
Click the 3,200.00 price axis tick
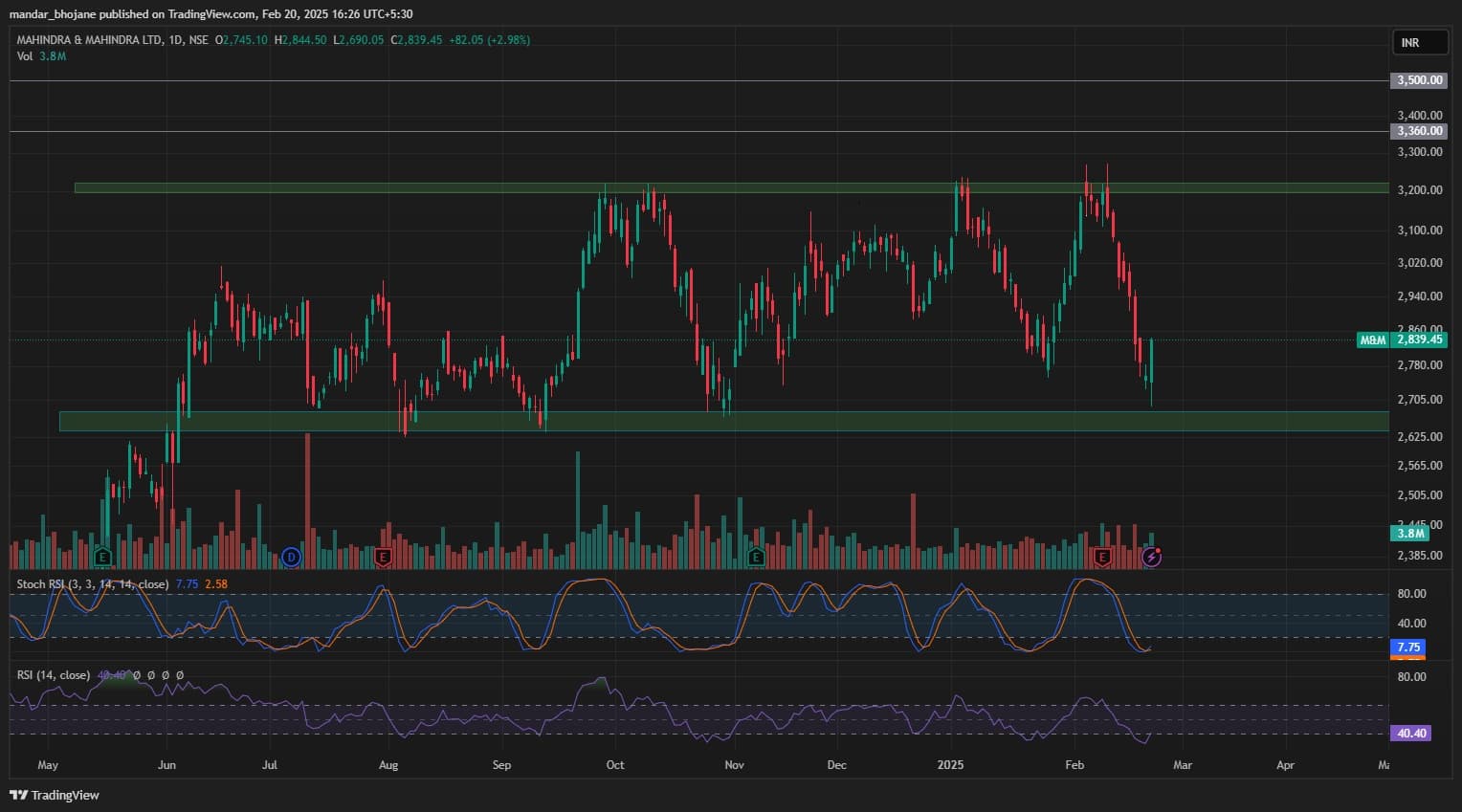pyautogui.click(x=1420, y=190)
